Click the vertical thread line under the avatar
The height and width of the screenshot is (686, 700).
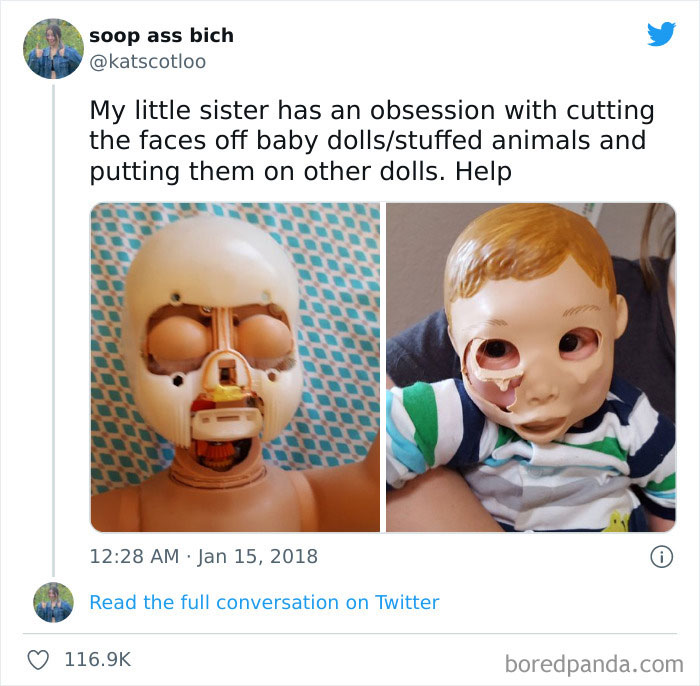[54, 330]
